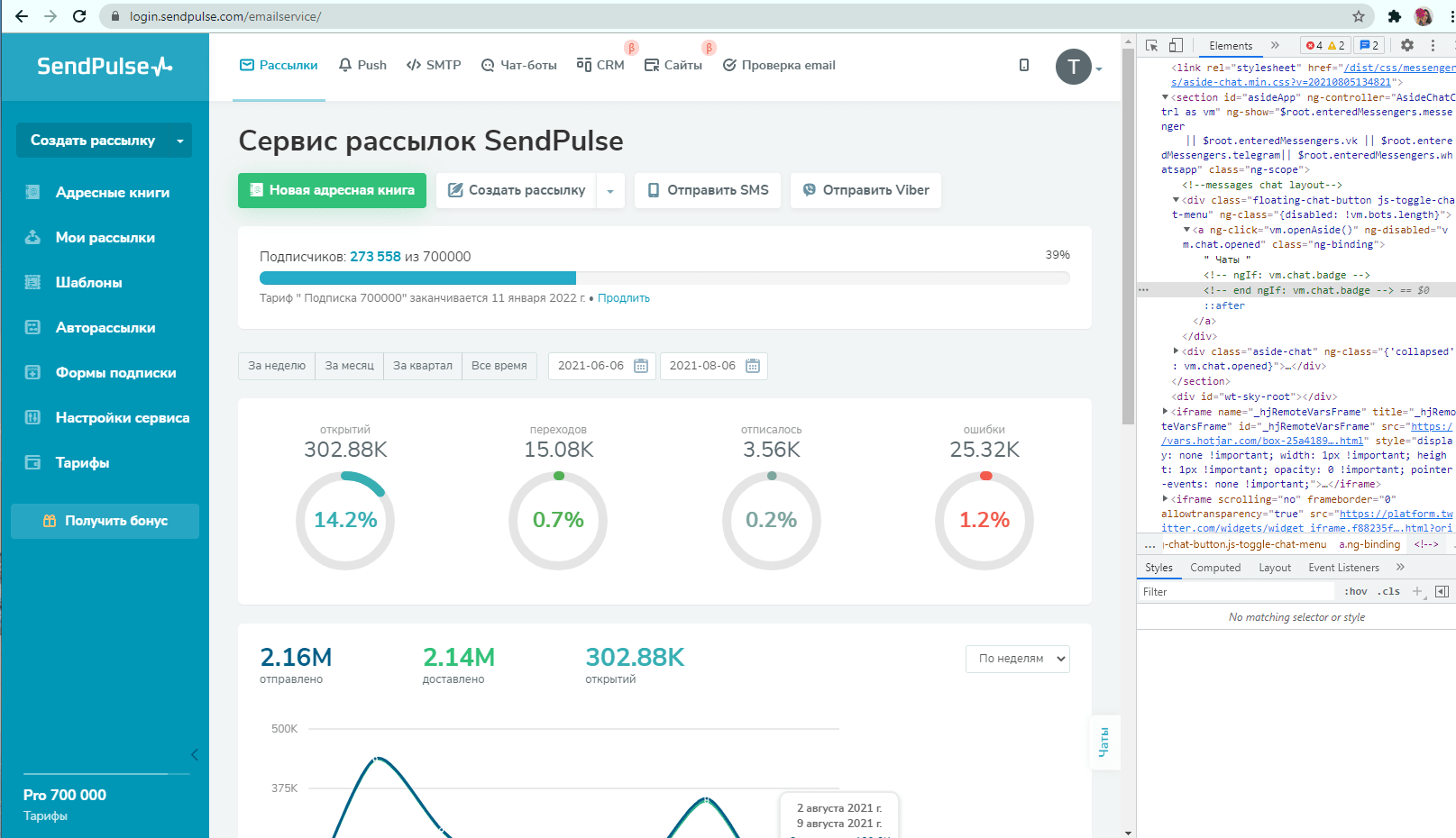Open DevTools settings gear

[1406, 45]
